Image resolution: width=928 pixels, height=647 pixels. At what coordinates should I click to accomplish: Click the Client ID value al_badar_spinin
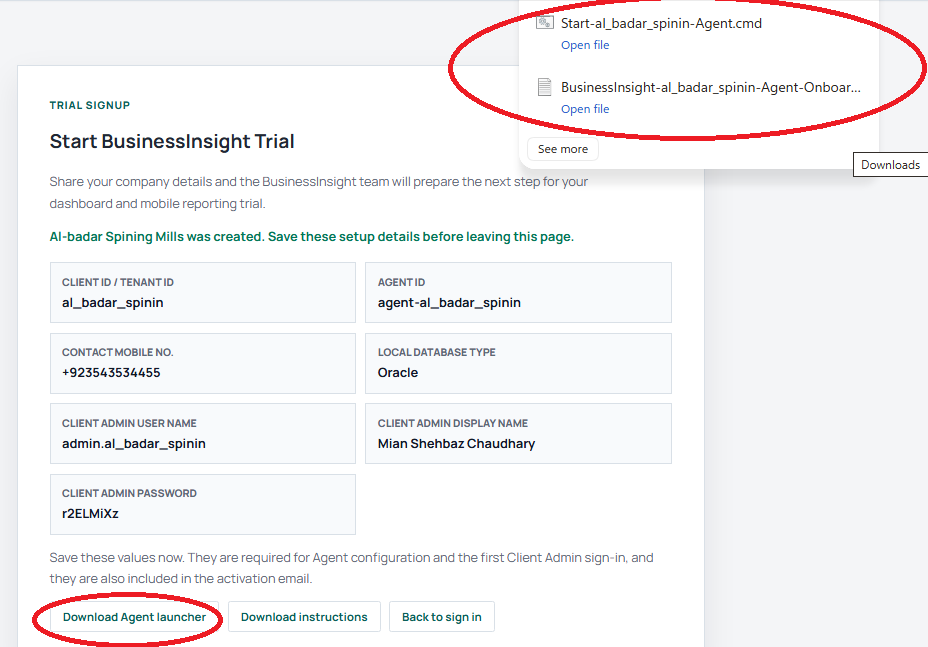pos(112,302)
